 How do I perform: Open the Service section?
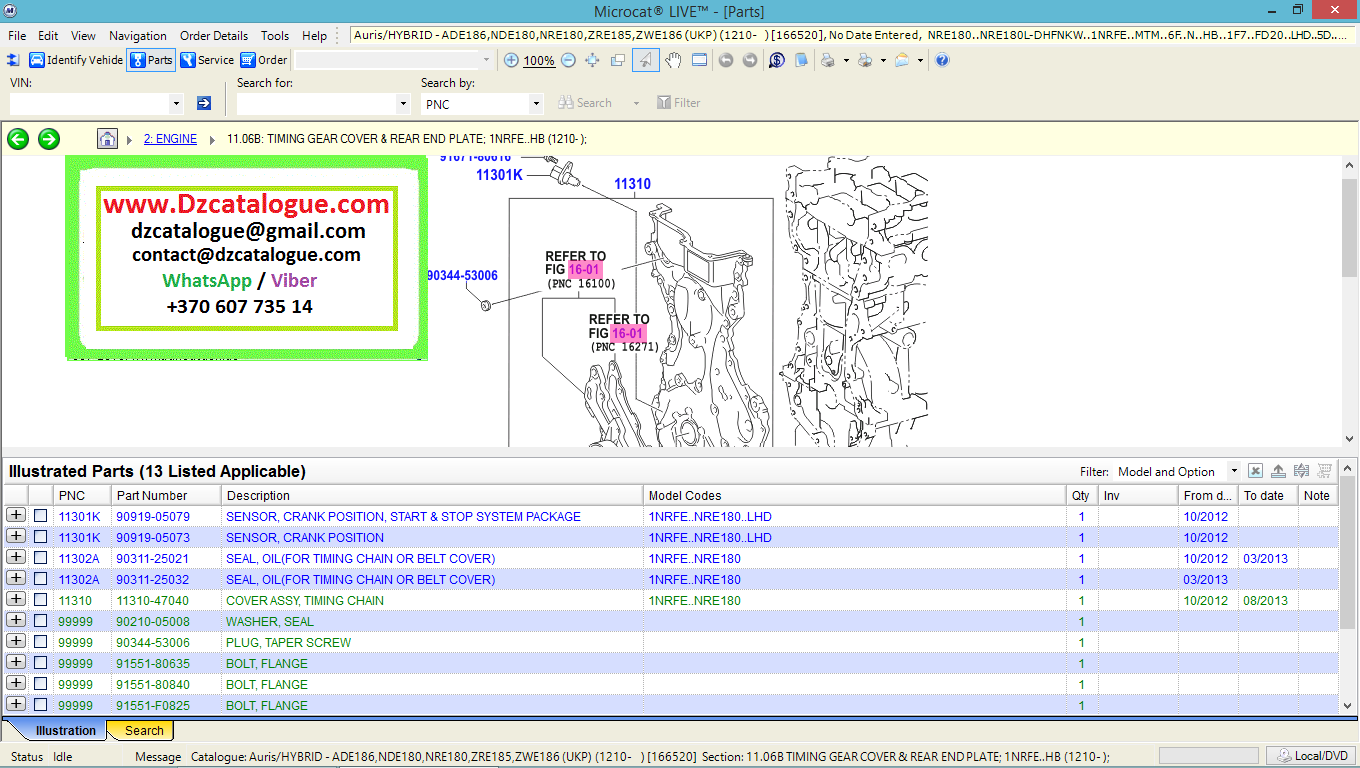207,60
